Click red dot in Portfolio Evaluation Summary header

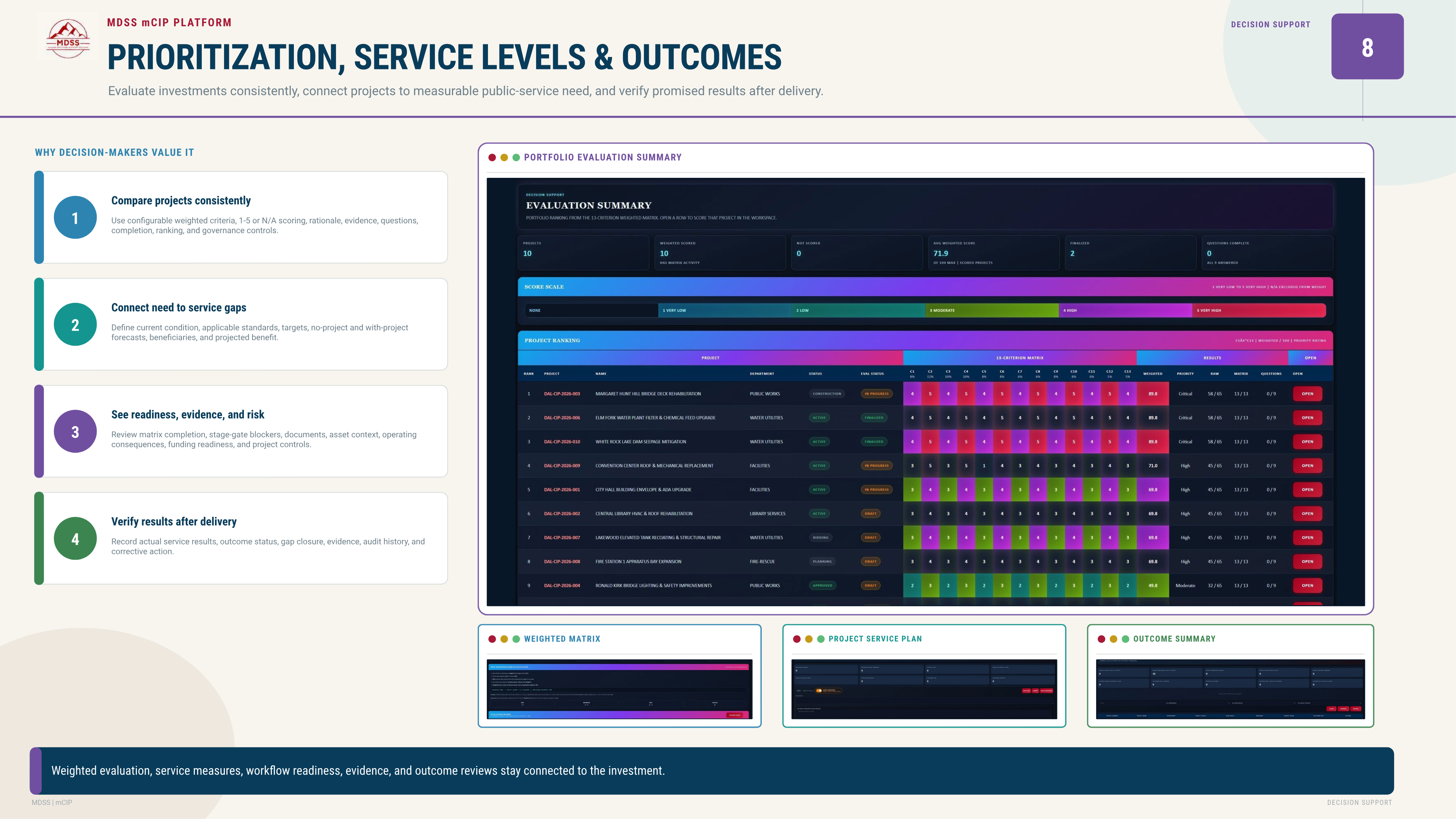pos(492,158)
